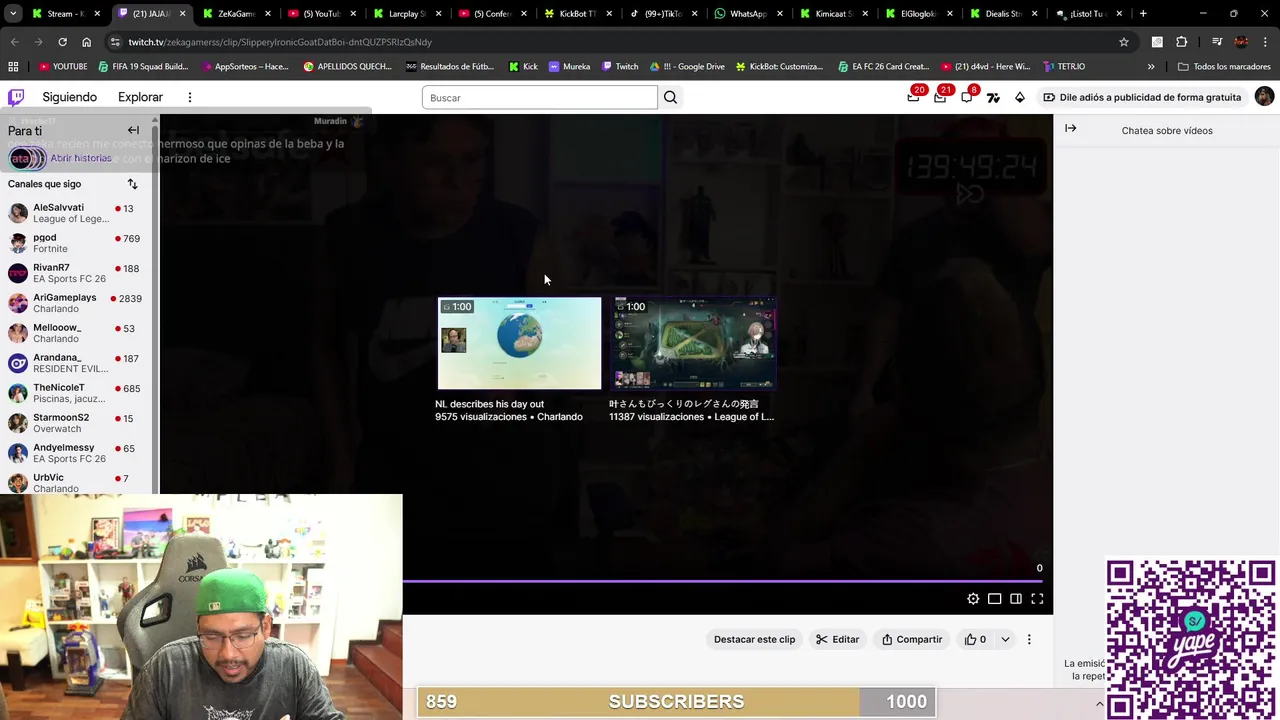The width and height of the screenshot is (1280, 720).
Task: Like the clip with the thumbs-up
Action: (975, 639)
